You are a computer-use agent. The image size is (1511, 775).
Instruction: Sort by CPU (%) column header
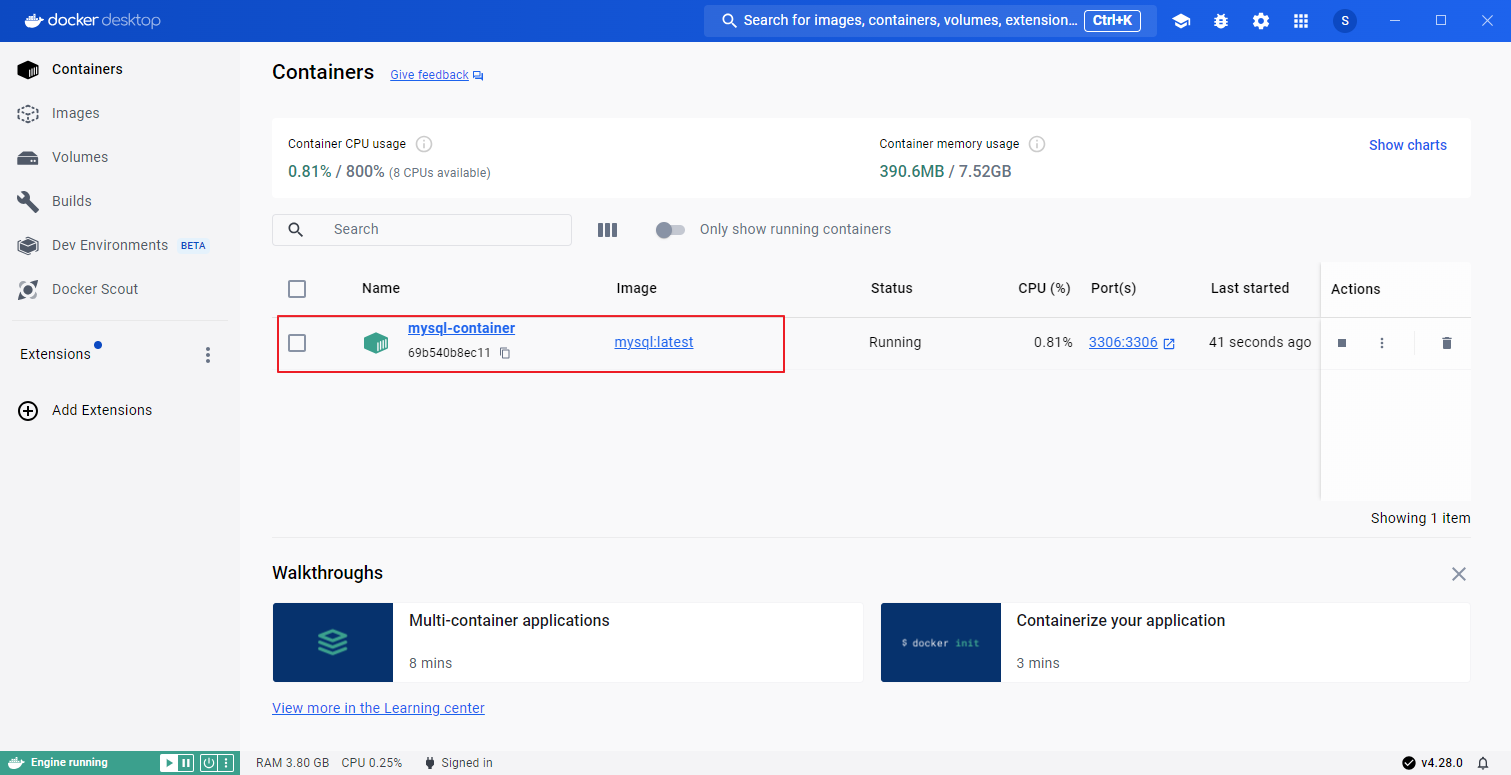point(1044,288)
